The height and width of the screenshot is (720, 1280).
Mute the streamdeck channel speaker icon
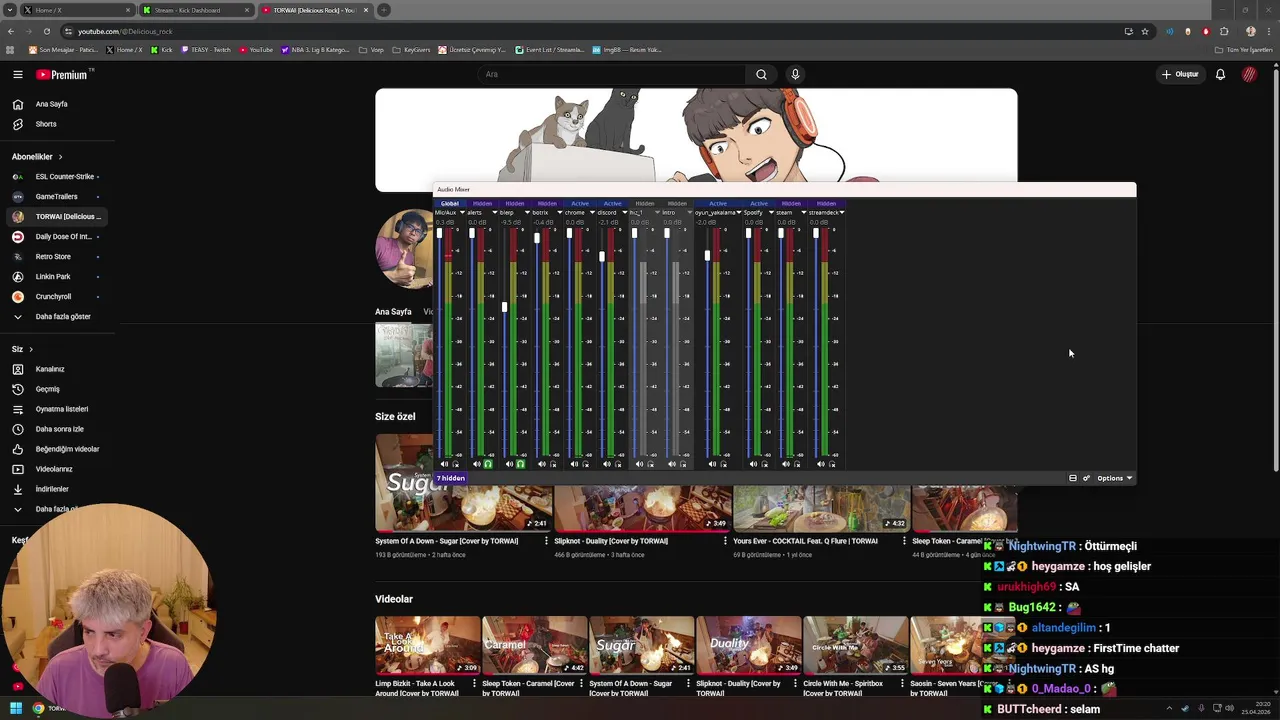(821, 464)
